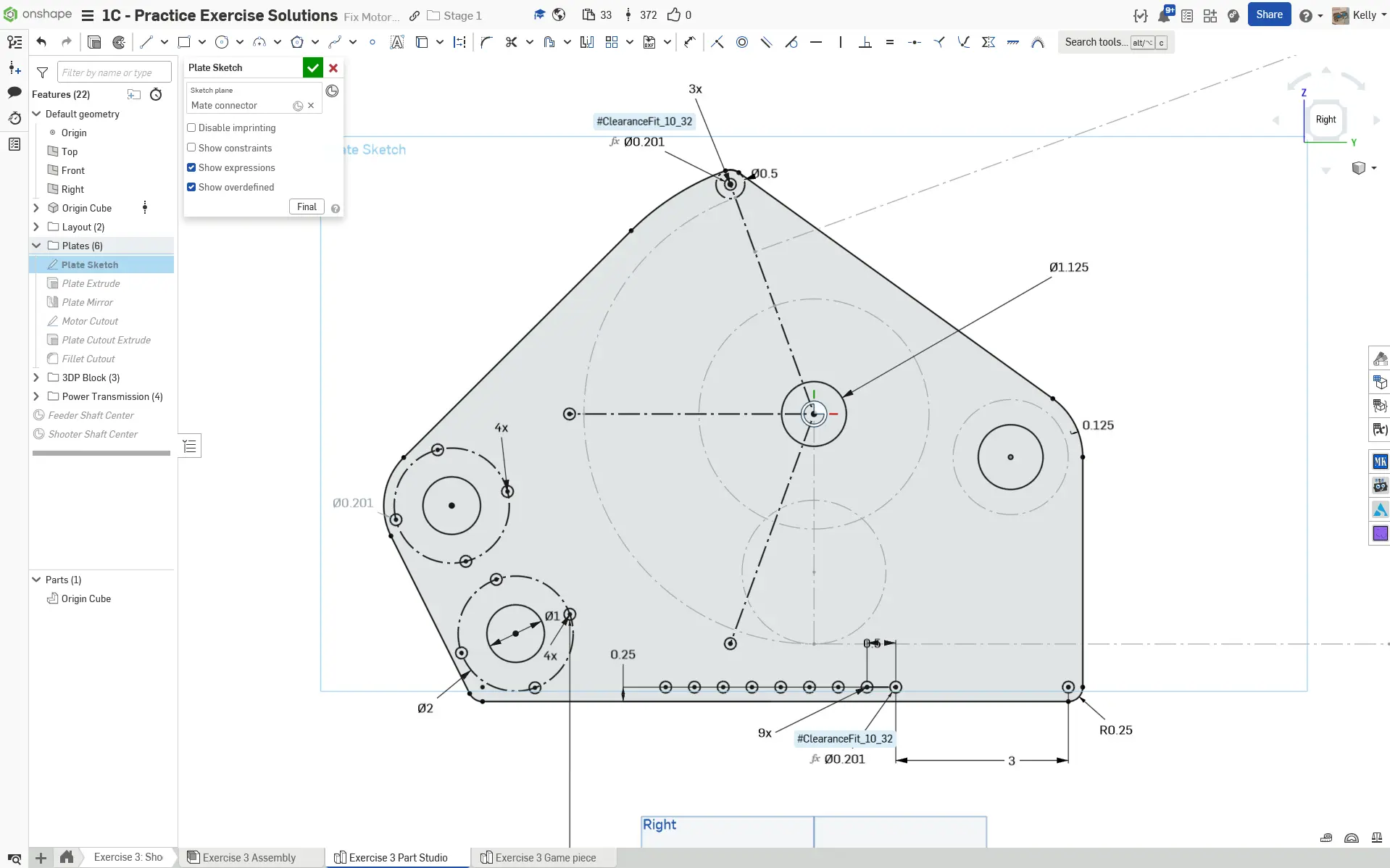Uncheck Show expressions checkbox
Viewport: 1390px width, 868px height.
tap(191, 167)
